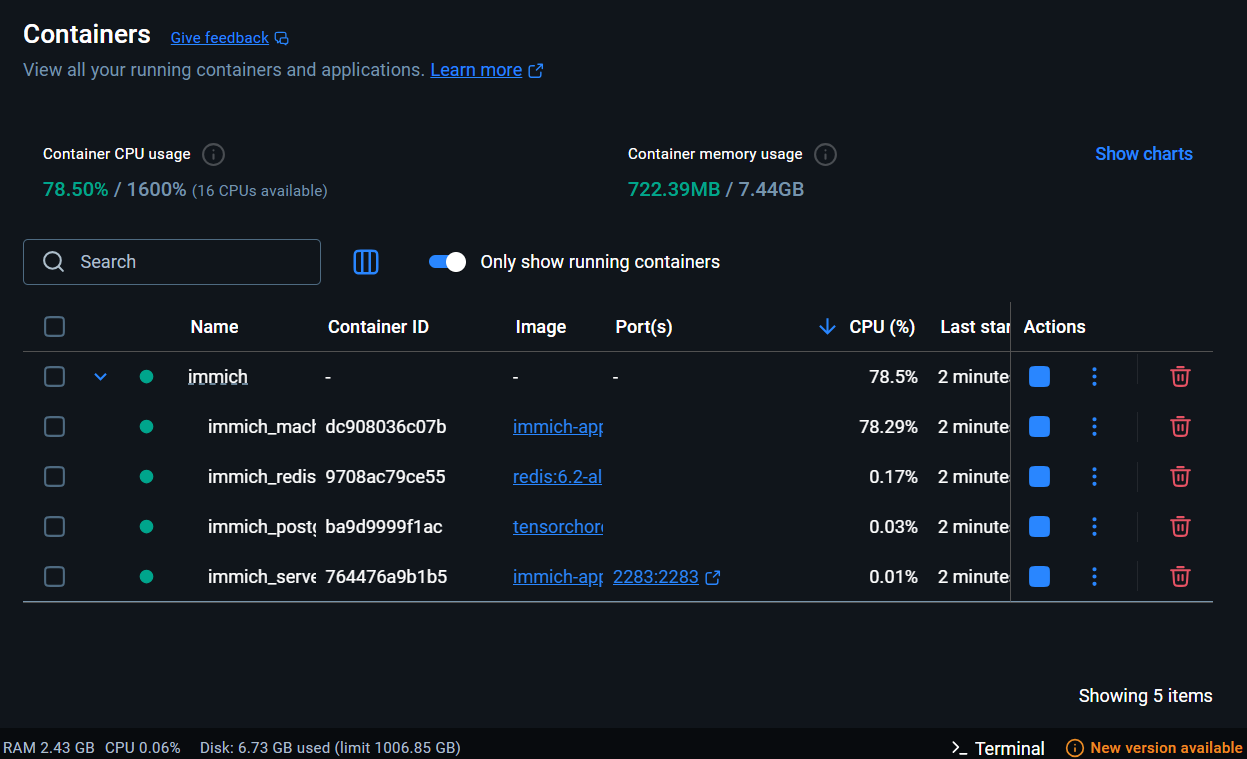The height and width of the screenshot is (759, 1247).
Task: Open the 2283:2283 port link
Action: (656, 577)
